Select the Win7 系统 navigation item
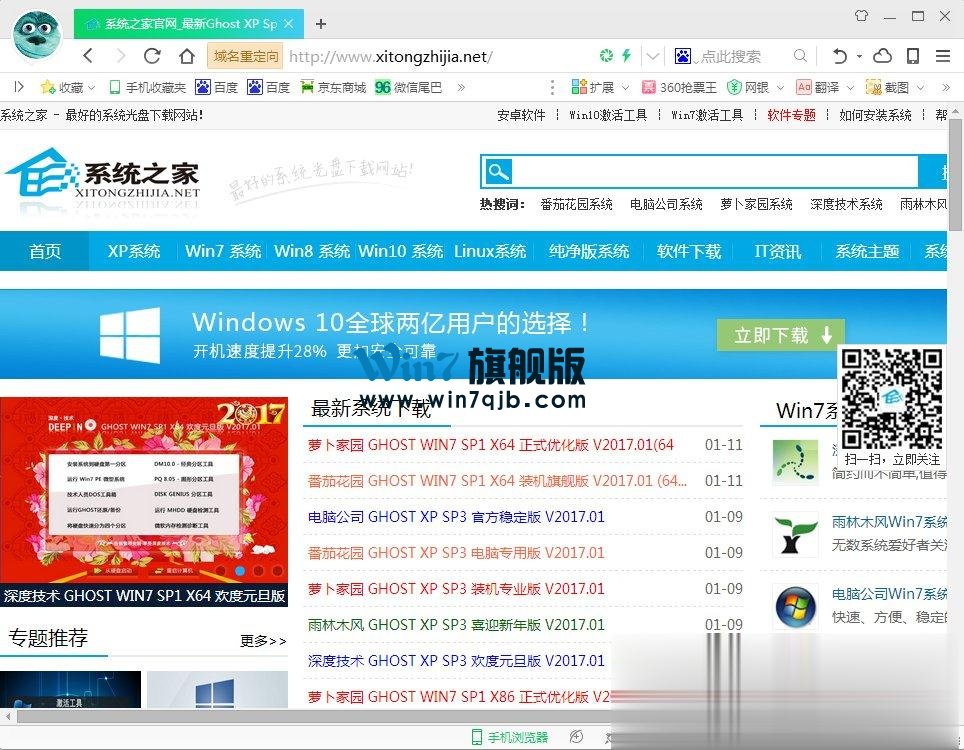The height and width of the screenshot is (750, 964). click(223, 251)
